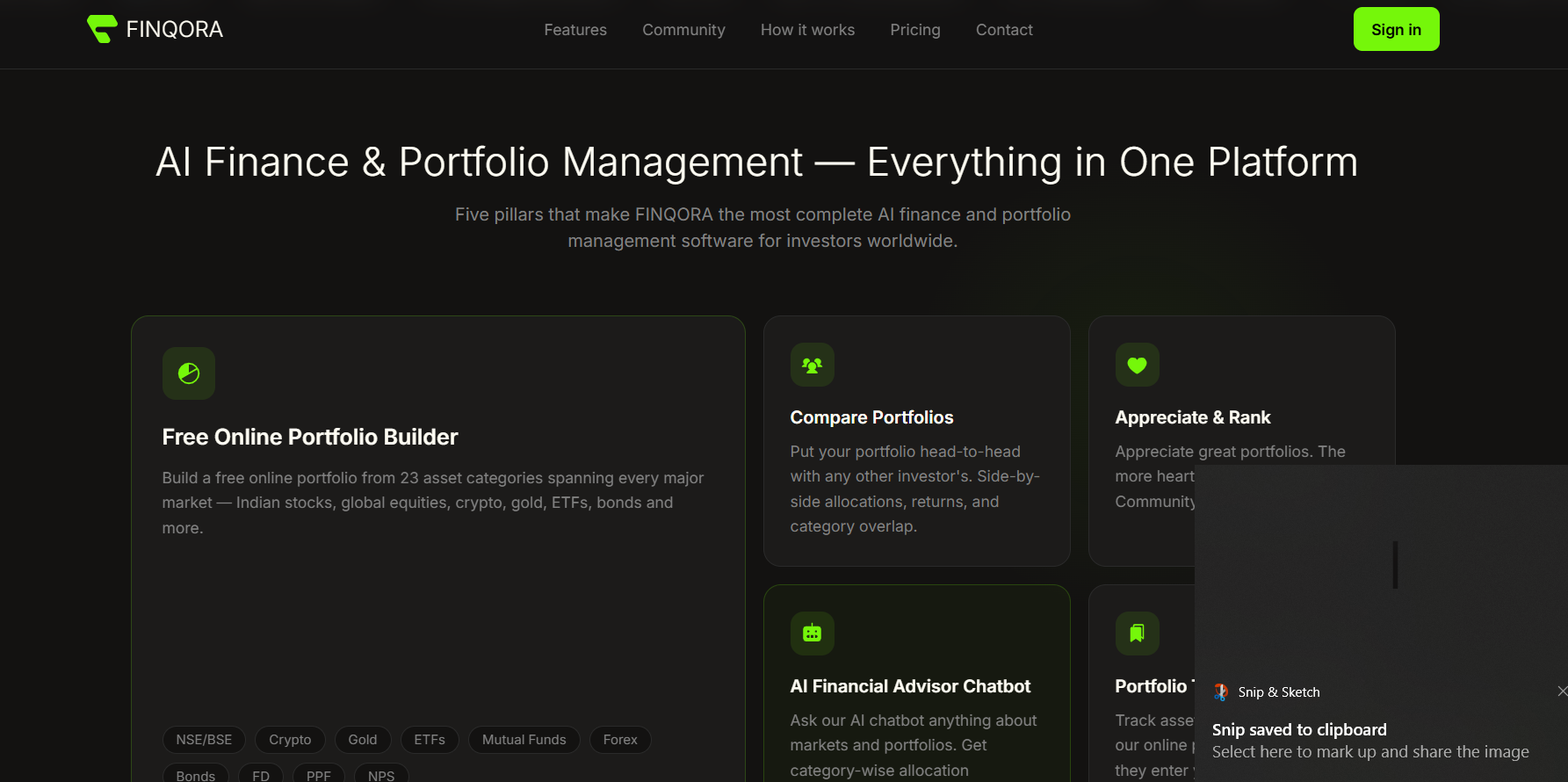Click the Appreciate & Rank card title
This screenshot has height=782, width=1568.
tap(1193, 417)
